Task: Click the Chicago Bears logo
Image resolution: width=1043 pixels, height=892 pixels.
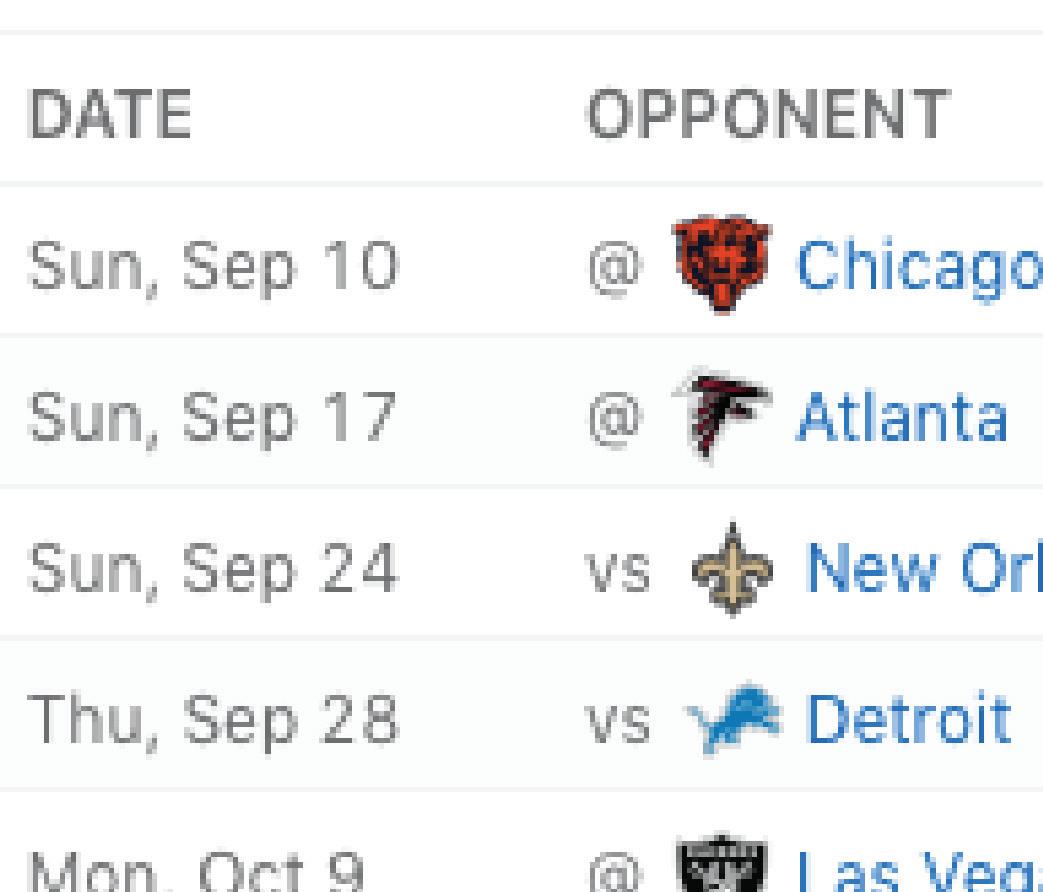Action: 722,263
